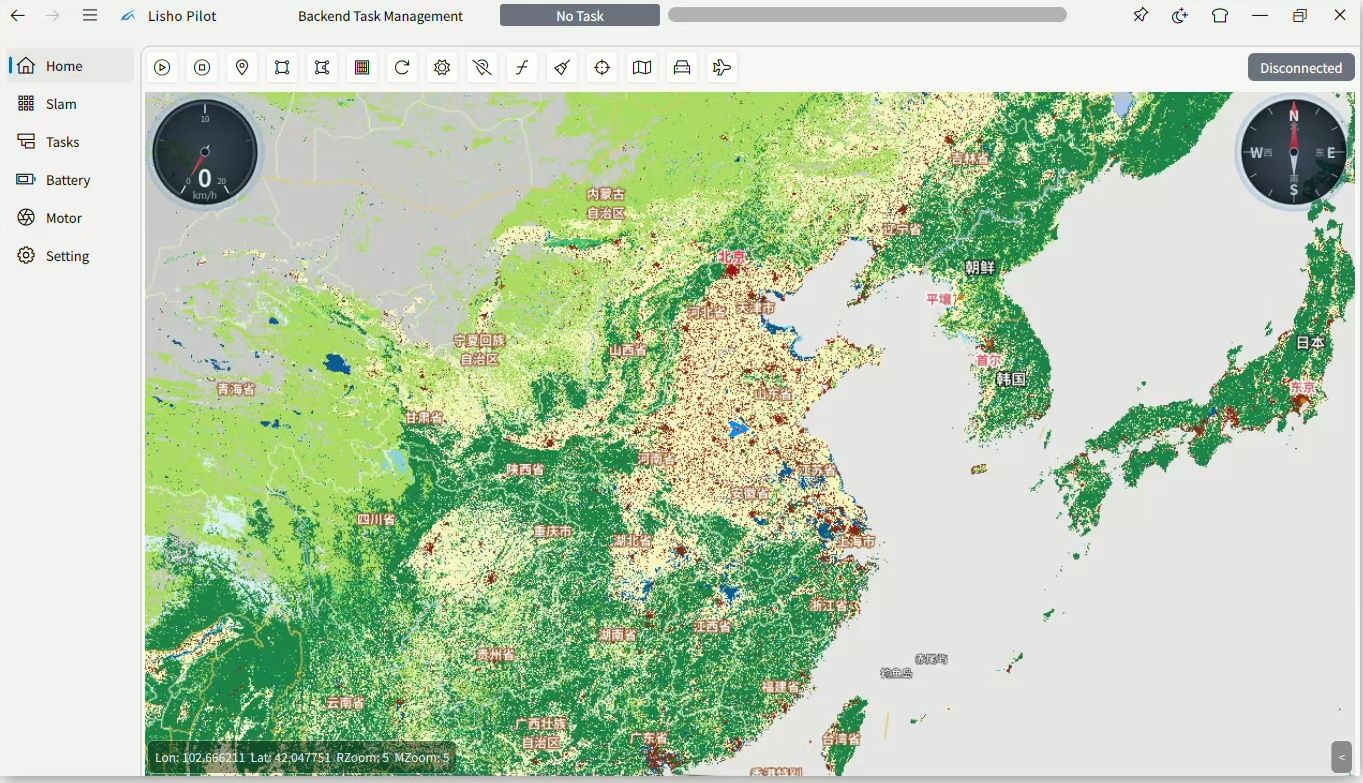Click the stop icon in map toolbar

pos(202,67)
